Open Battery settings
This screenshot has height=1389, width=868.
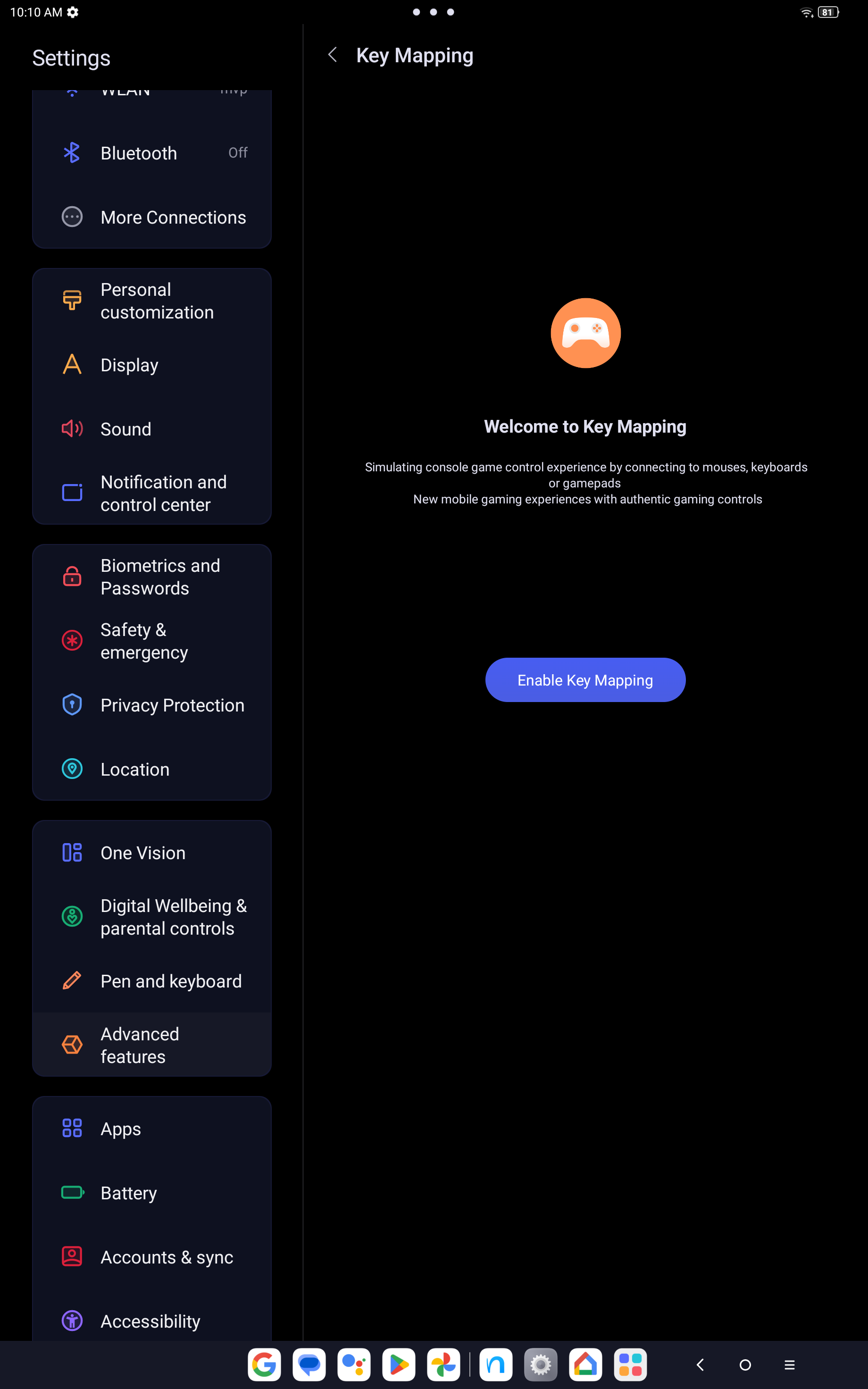coord(151,1193)
